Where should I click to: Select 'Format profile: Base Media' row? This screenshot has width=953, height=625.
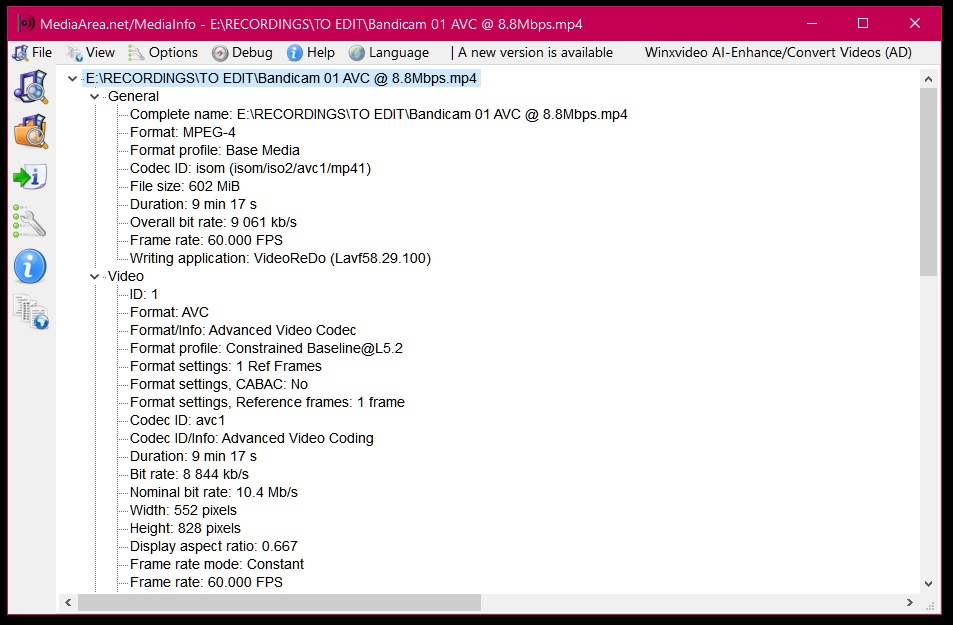215,150
